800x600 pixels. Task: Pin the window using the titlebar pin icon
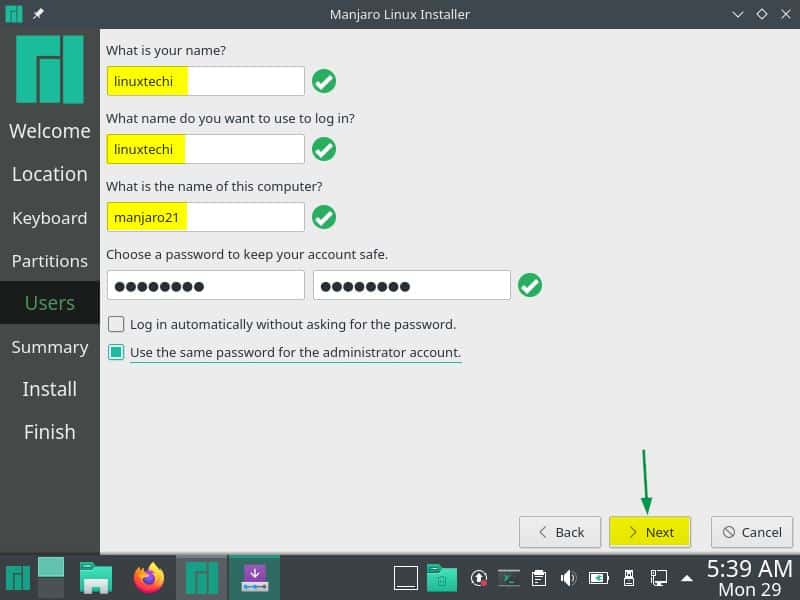[39, 14]
